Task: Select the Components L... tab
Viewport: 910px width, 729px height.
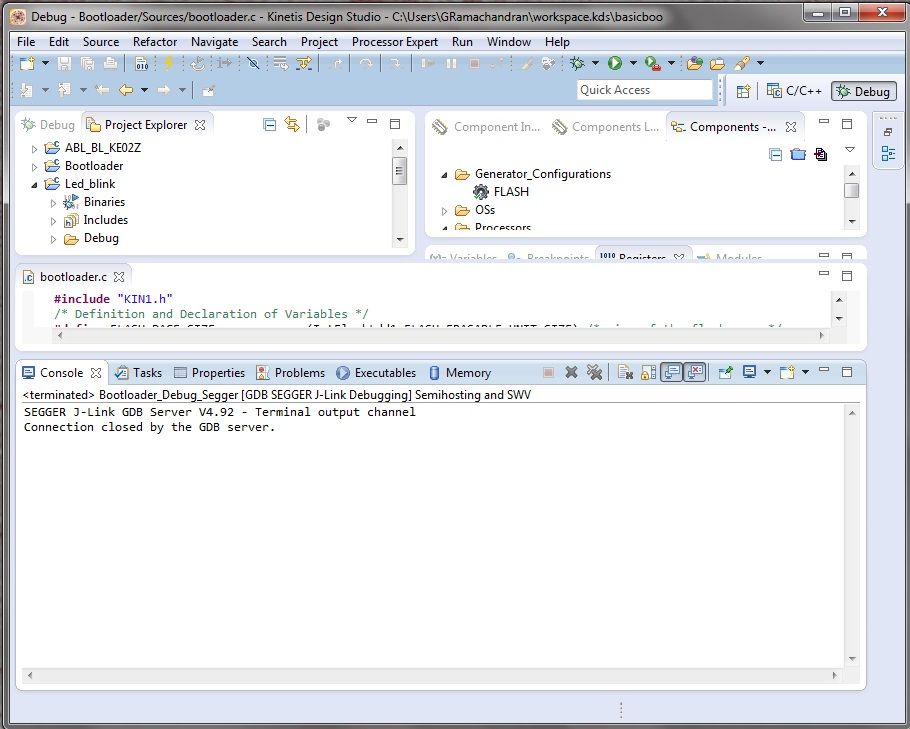Action: (605, 127)
